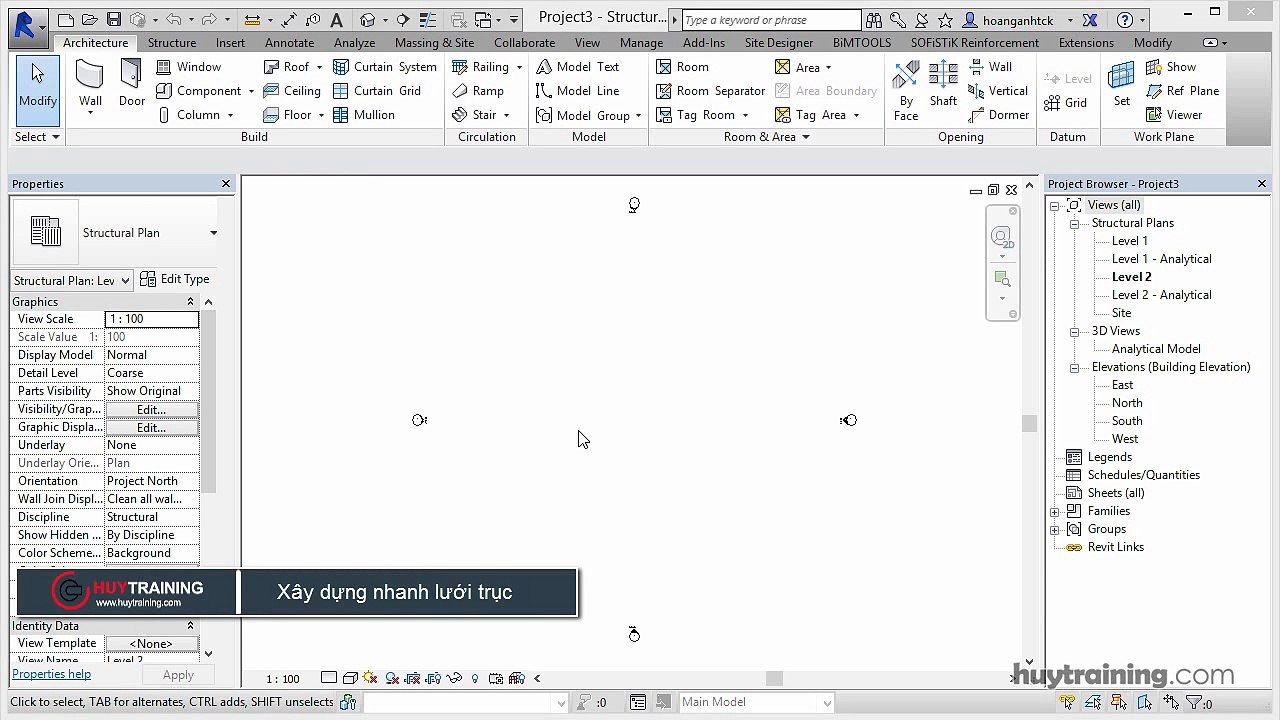Expand the Families node in Project Browser
The image size is (1280, 720).
click(1054, 511)
